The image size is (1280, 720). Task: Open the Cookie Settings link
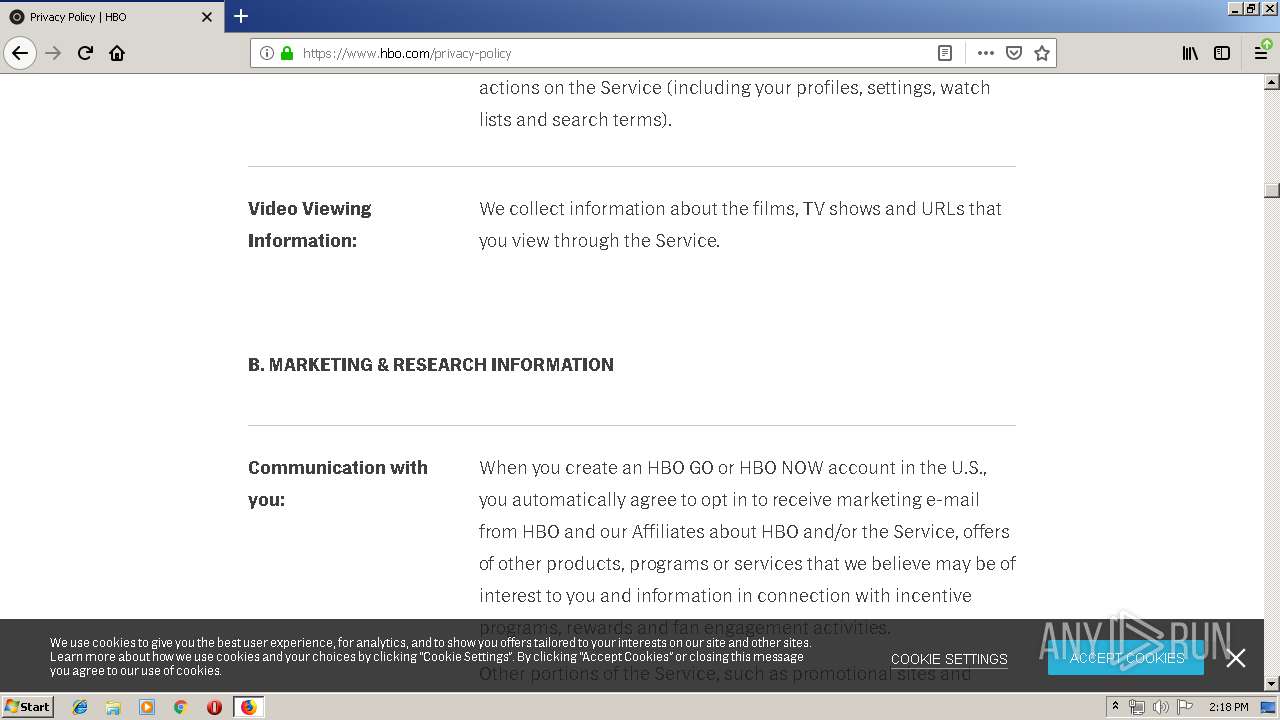click(x=949, y=659)
